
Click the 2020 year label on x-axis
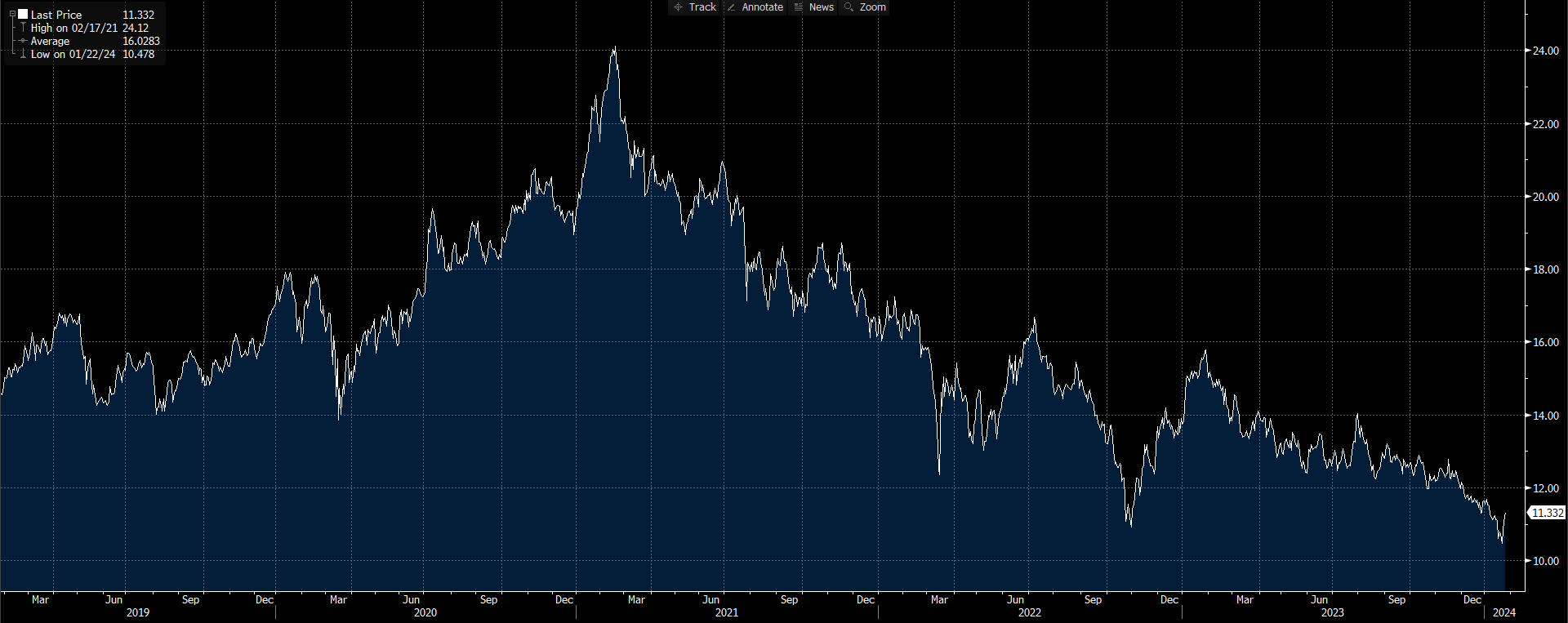click(425, 612)
